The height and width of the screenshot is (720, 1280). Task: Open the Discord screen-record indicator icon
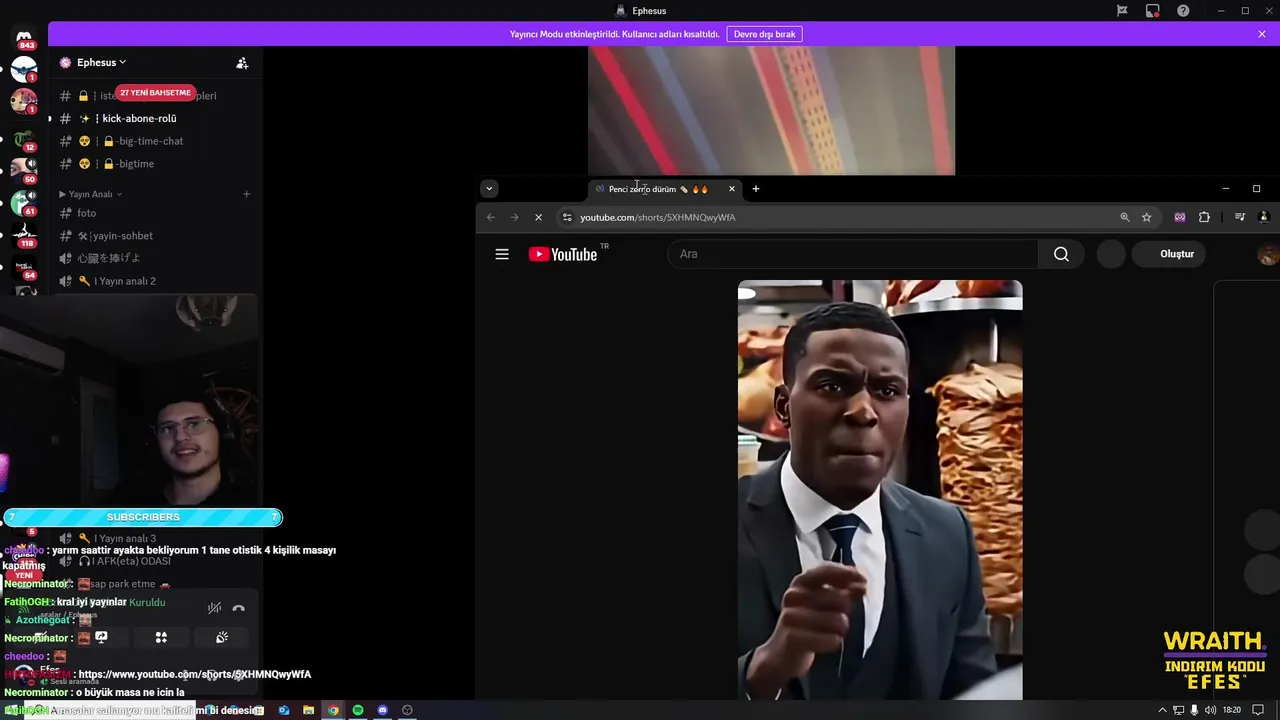click(x=1152, y=10)
